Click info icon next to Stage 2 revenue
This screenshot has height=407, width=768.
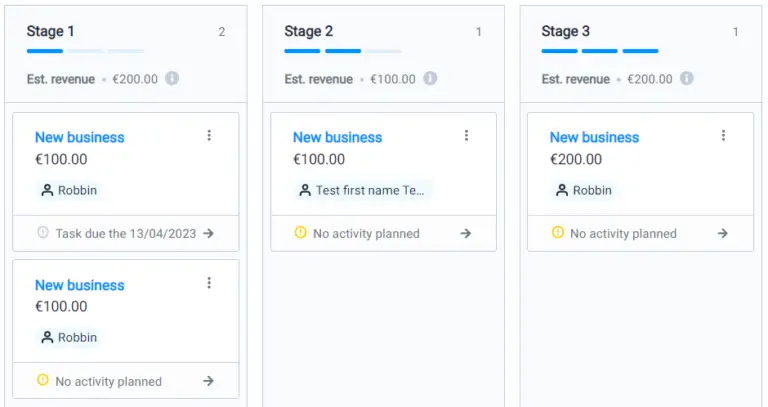(x=430, y=79)
